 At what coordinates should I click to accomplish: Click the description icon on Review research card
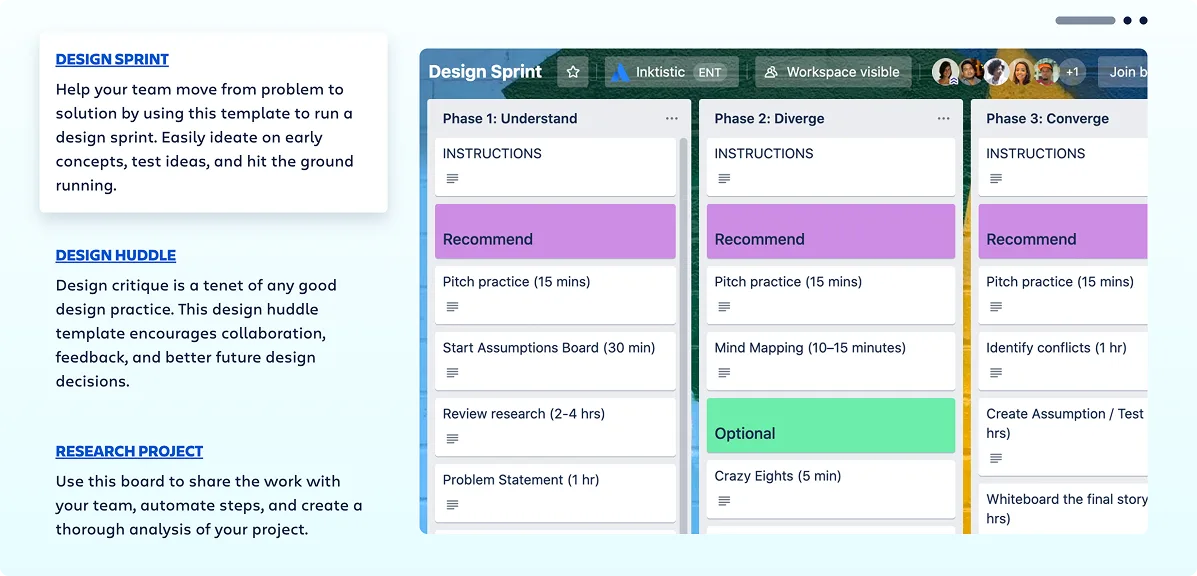451,437
